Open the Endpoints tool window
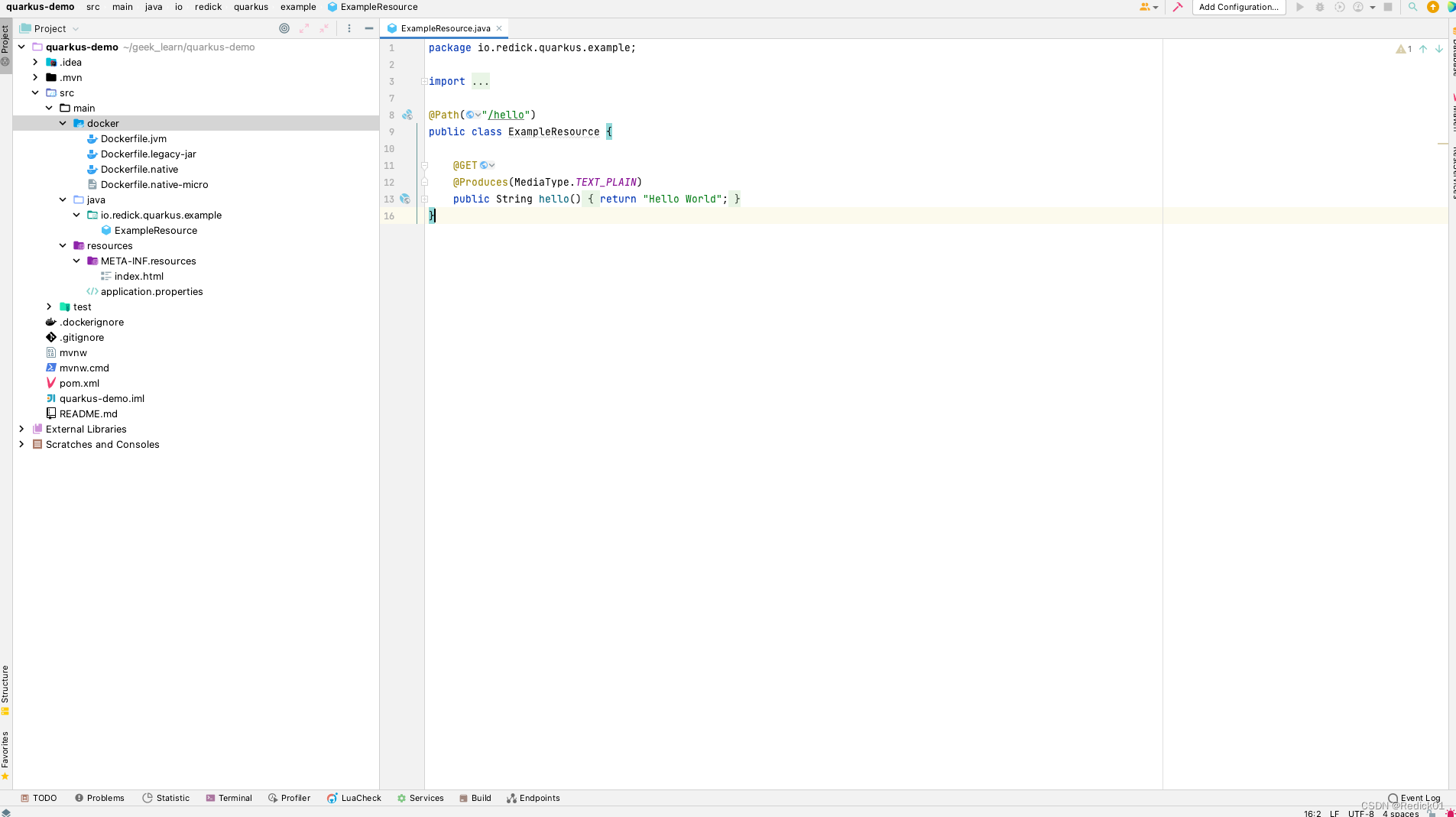 pos(534,798)
